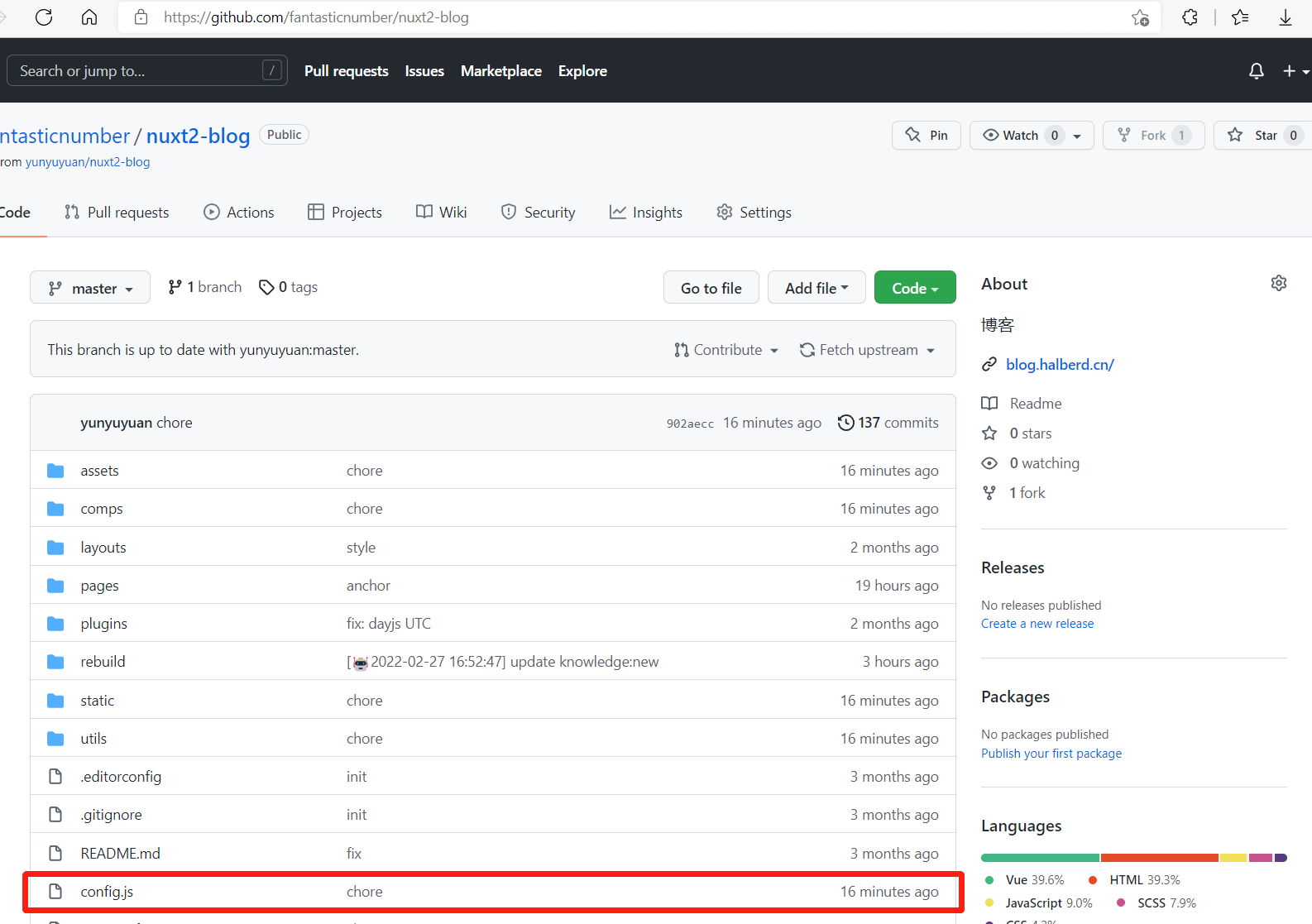Image resolution: width=1312 pixels, height=924 pixels.
Task: Click the notifications bell icon
Action: click(1256, 71)
